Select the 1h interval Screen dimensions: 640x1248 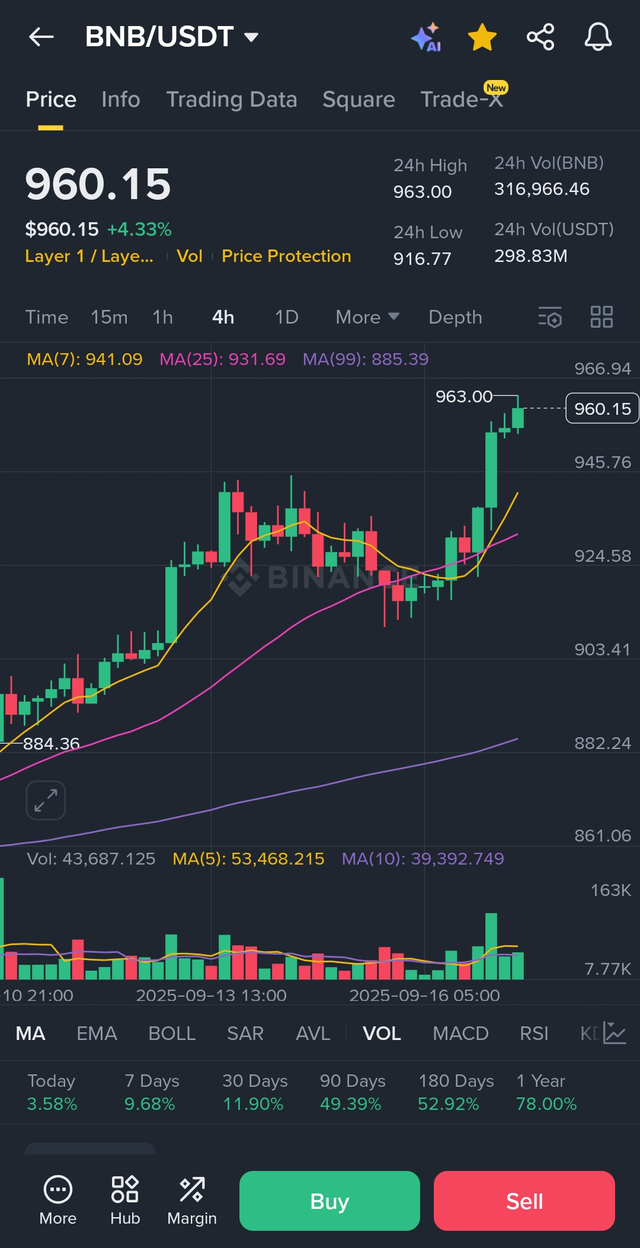pos(163,317)
